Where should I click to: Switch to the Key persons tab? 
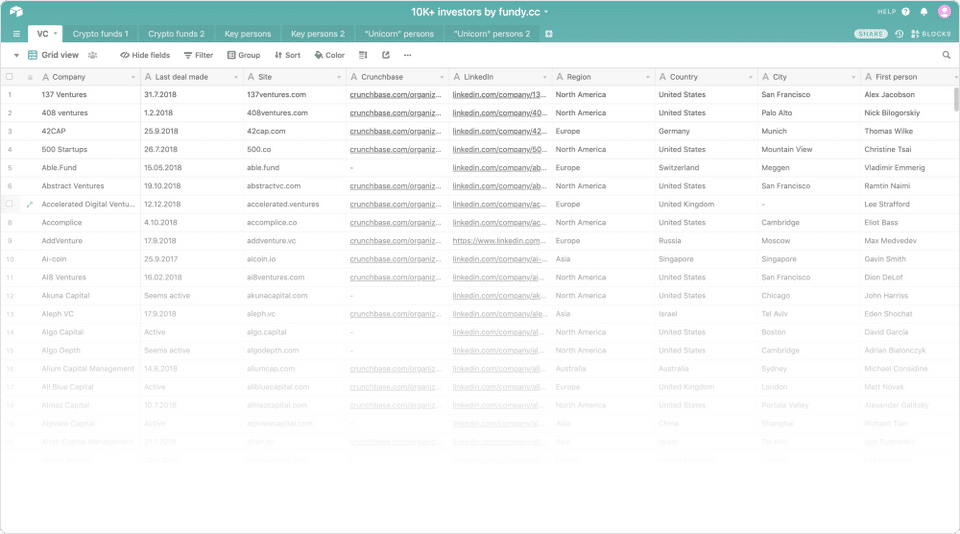click(x=247, y=34)
